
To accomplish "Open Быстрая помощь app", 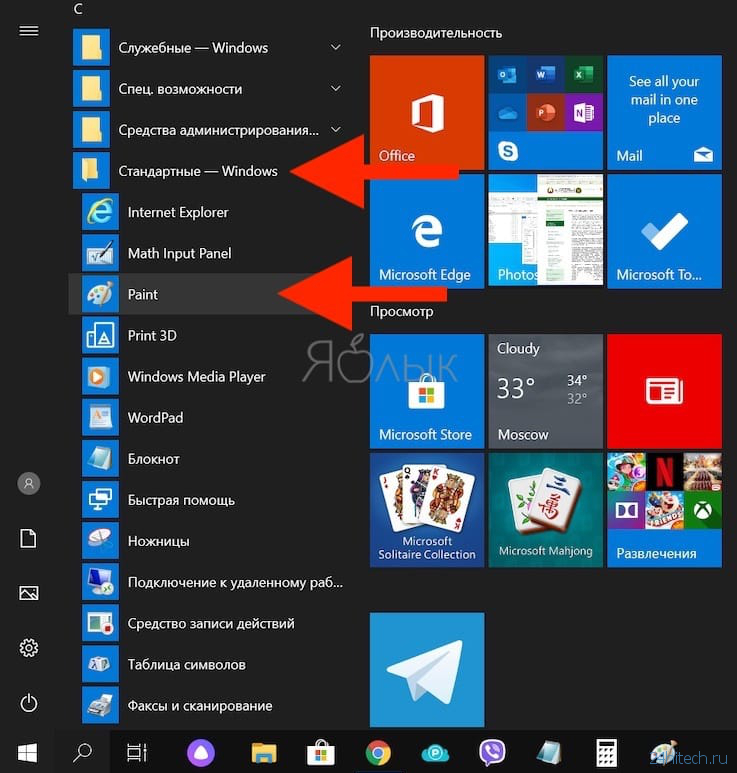I will (209, 500).
